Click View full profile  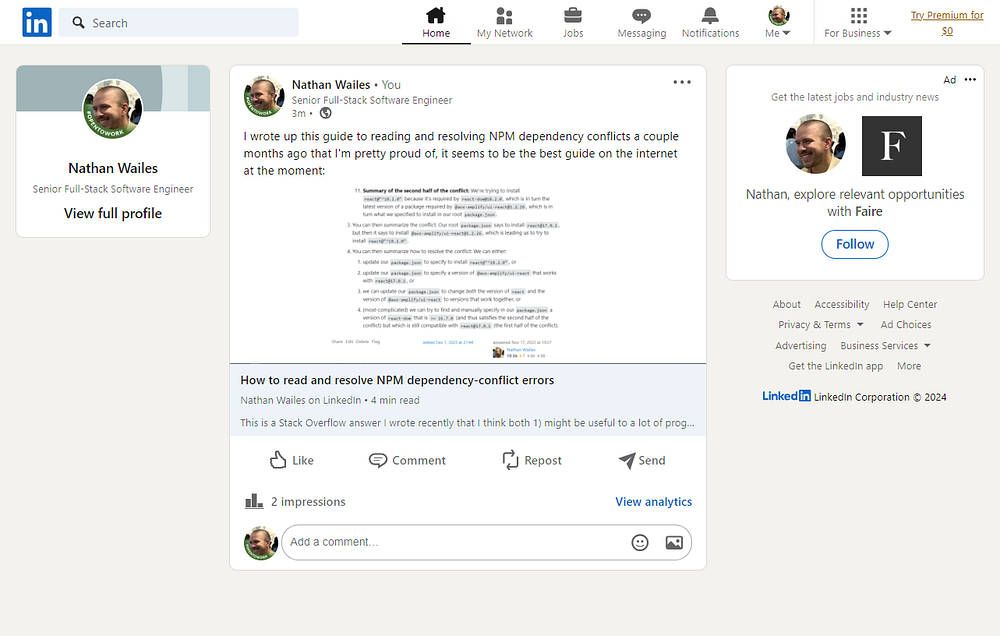(x=113, y=213)
